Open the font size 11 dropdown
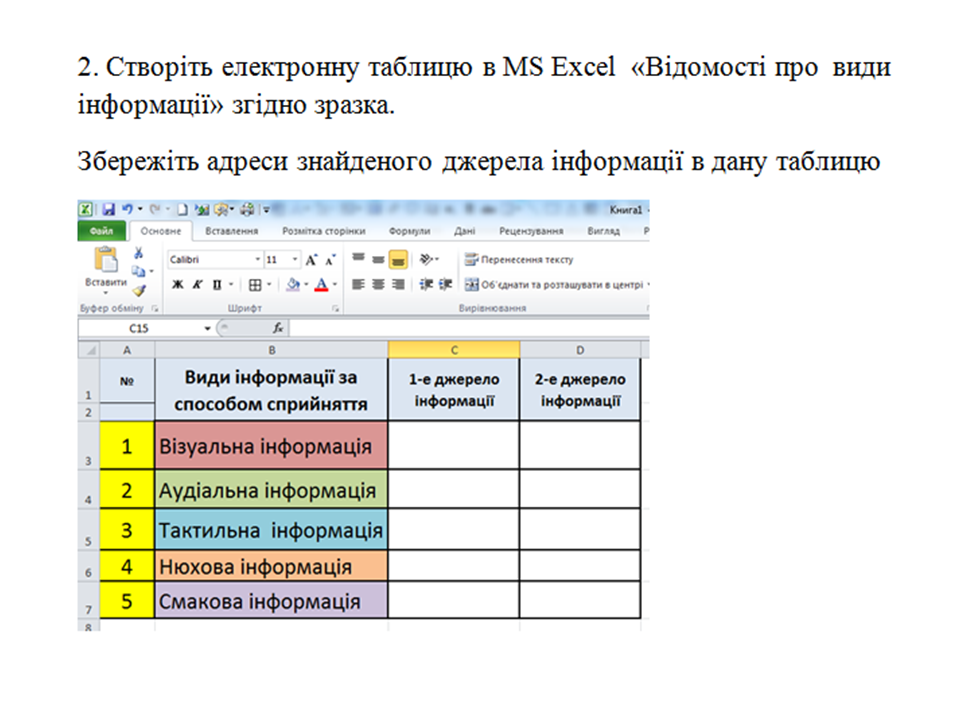 click(x=295, y=260)
